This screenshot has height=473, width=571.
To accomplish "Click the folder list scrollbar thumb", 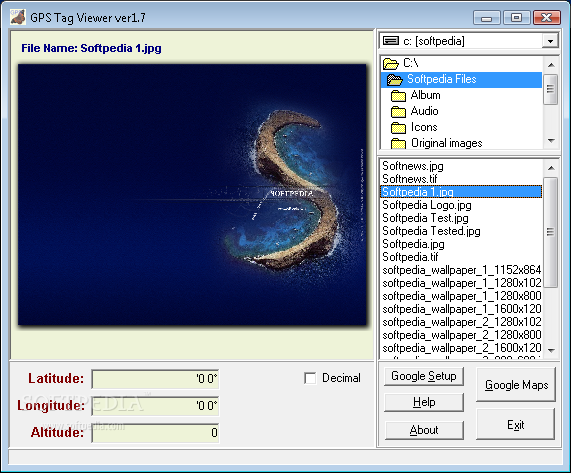I will (551, 89).
